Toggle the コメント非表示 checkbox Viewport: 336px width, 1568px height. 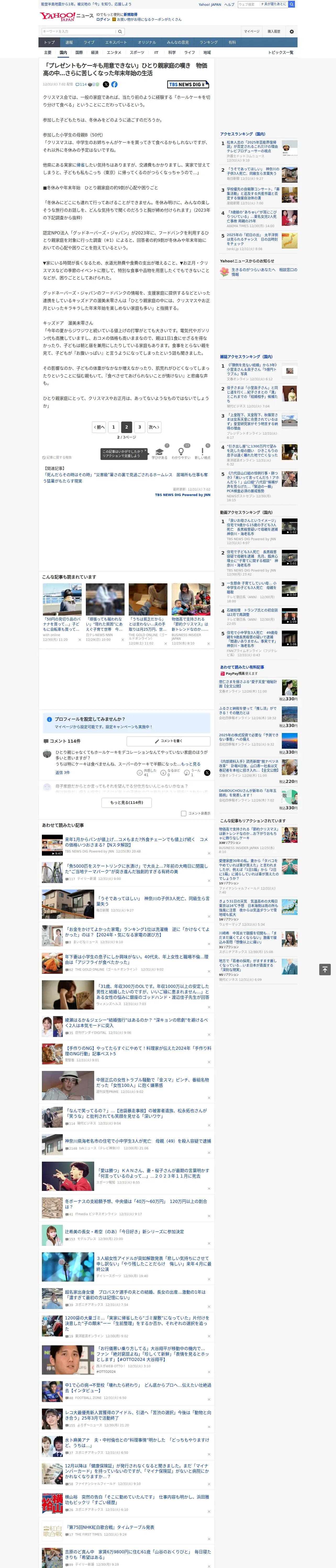tap(183, 813)
